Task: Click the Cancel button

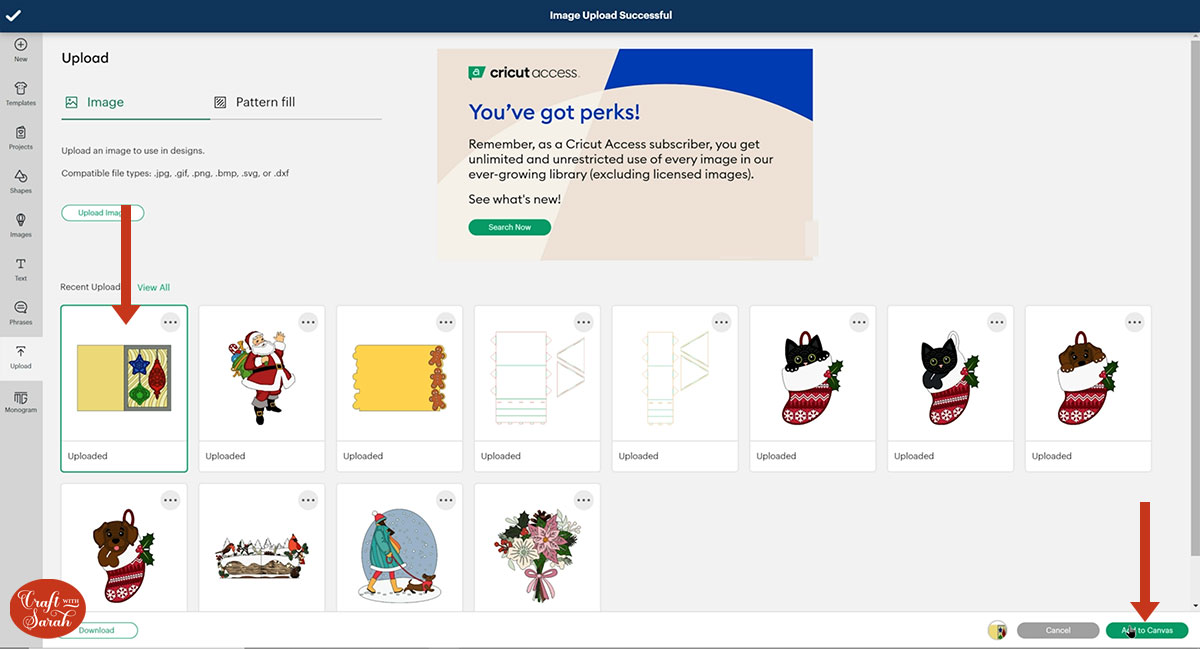Action: point(1058,630)
